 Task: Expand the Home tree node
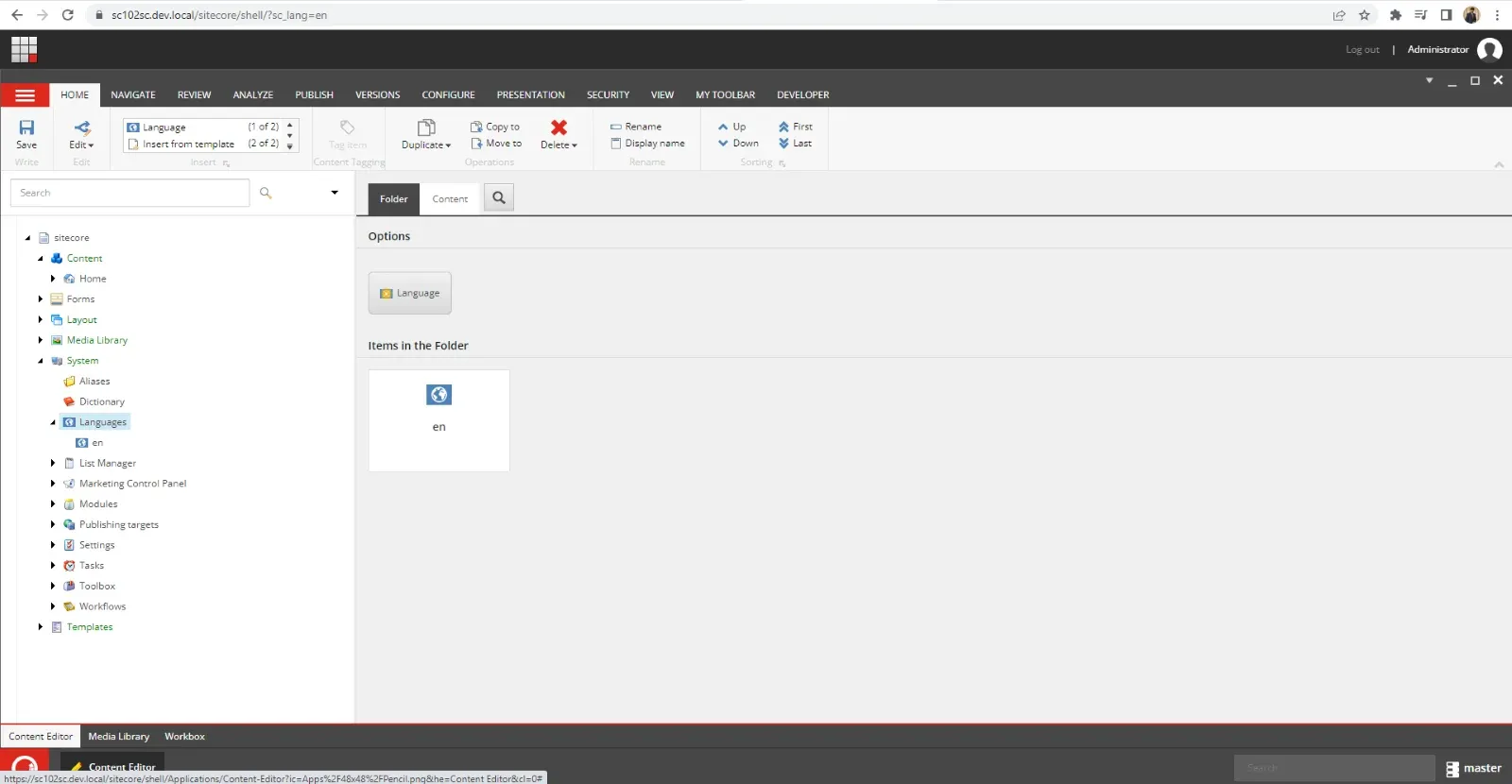(x=53, y=279)
